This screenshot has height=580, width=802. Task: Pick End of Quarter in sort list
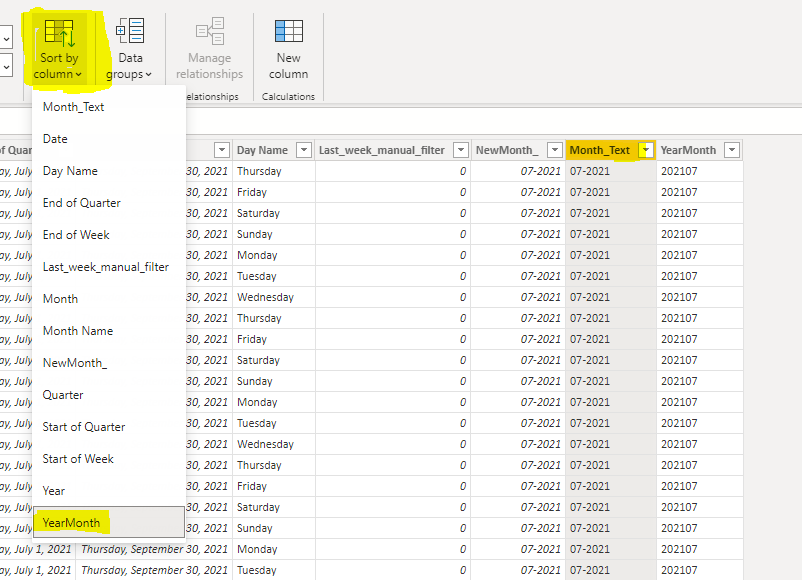coord(108,203)
